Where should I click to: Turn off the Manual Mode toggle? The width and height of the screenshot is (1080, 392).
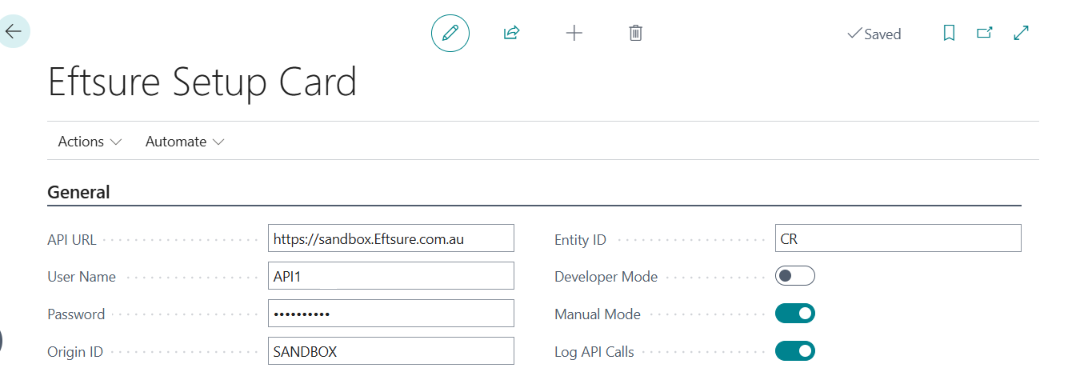coord(795,313)
